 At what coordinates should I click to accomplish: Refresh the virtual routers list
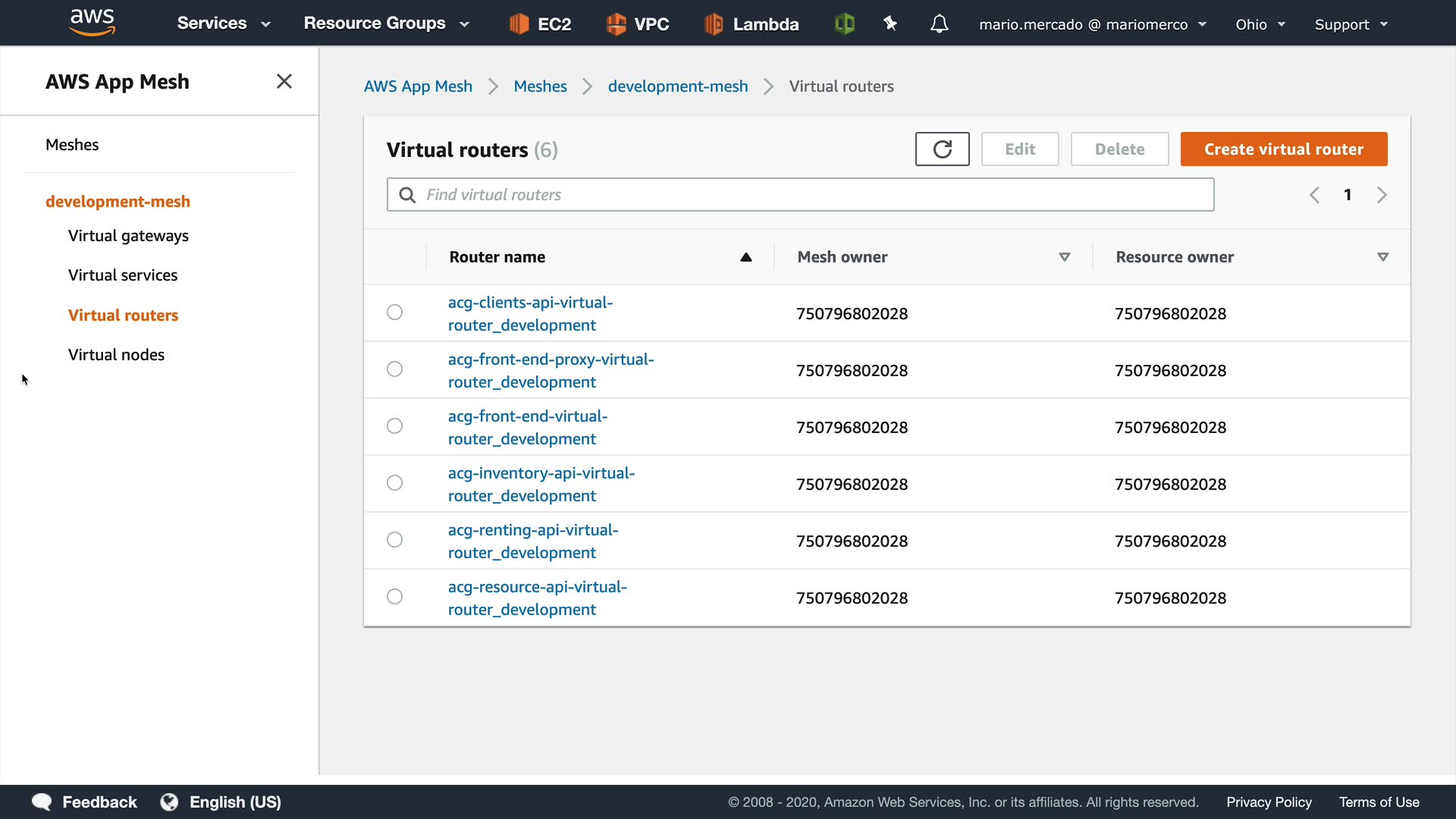click(942, 149)
